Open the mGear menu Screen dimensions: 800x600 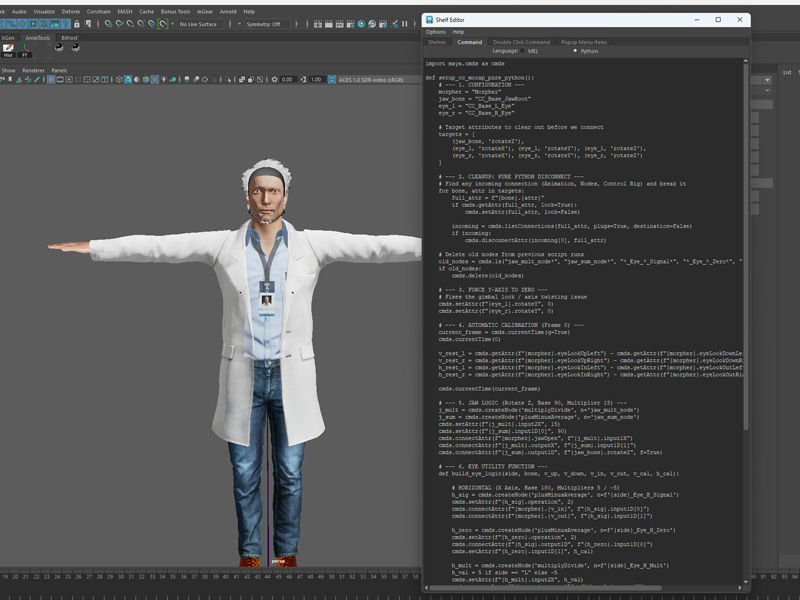click(x=205, y=11)
